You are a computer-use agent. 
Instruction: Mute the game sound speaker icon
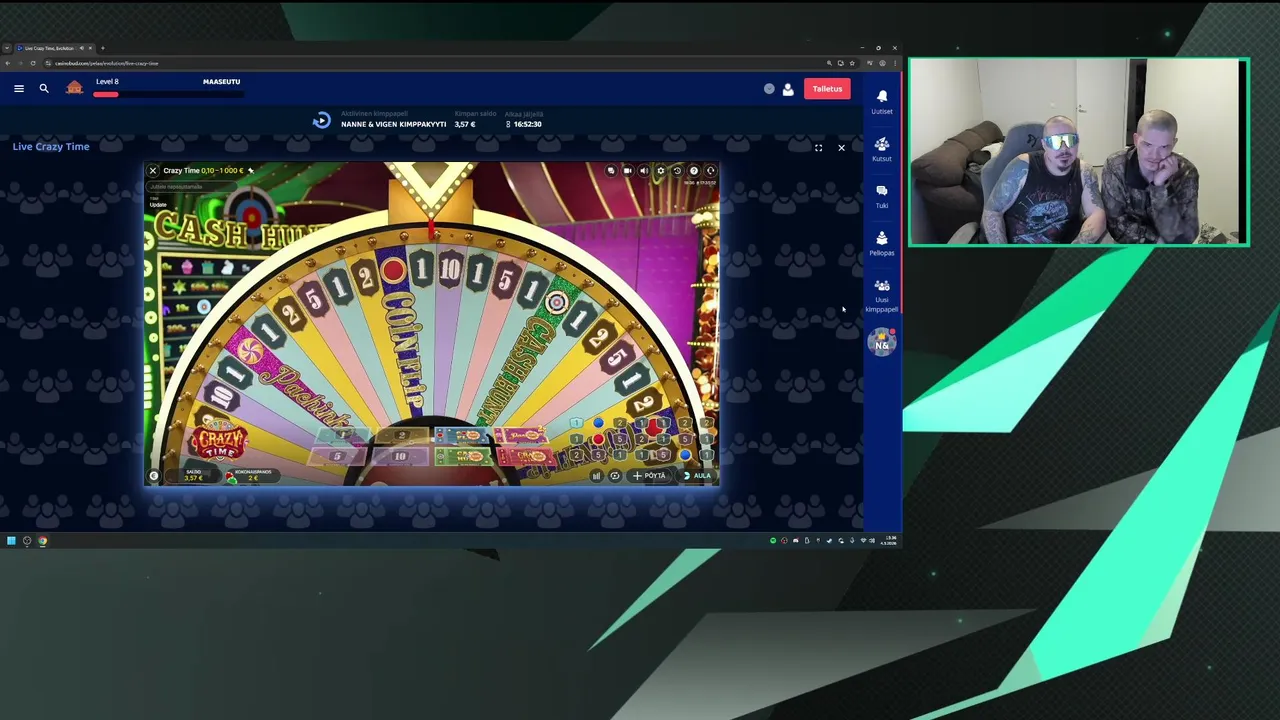coord(644,171)
